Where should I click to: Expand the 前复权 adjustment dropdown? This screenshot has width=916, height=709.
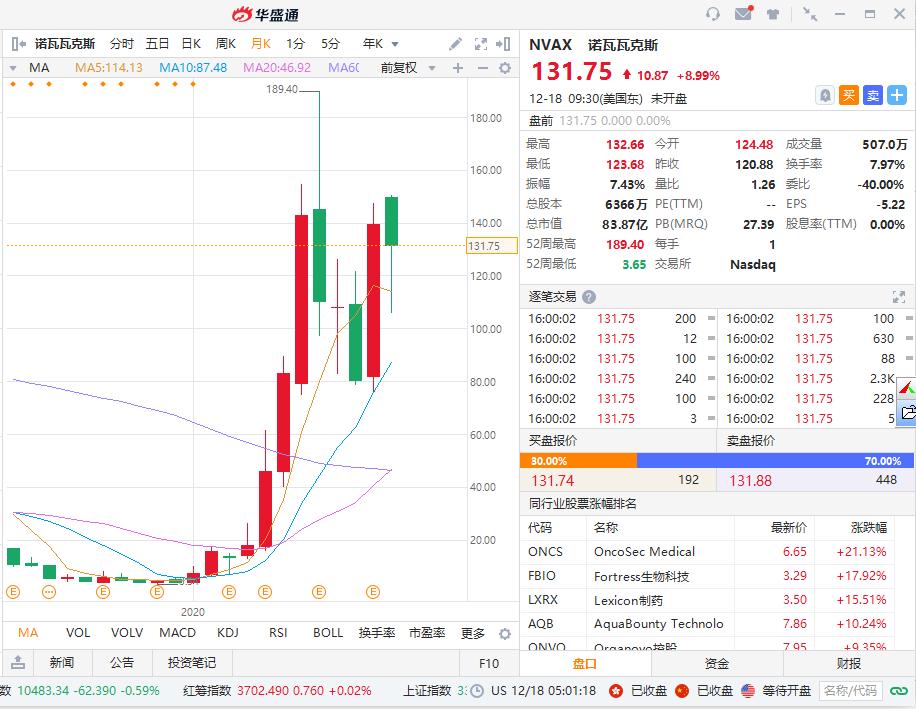(x=432, y=68)
